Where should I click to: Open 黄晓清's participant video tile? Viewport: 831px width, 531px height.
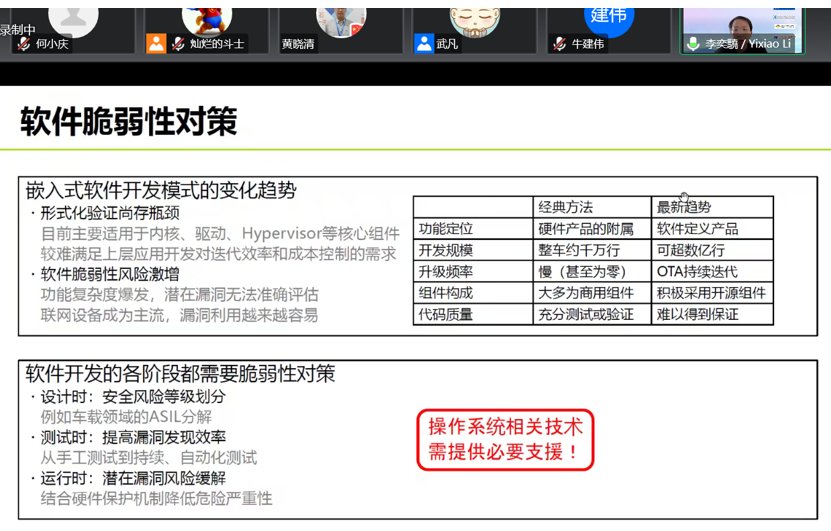[x=341, y=20]
